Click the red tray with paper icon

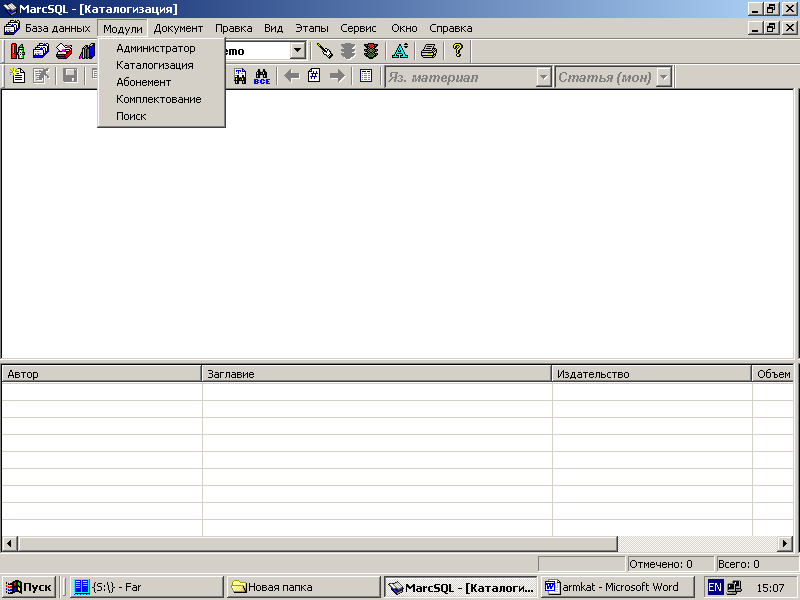pos(64,51)
